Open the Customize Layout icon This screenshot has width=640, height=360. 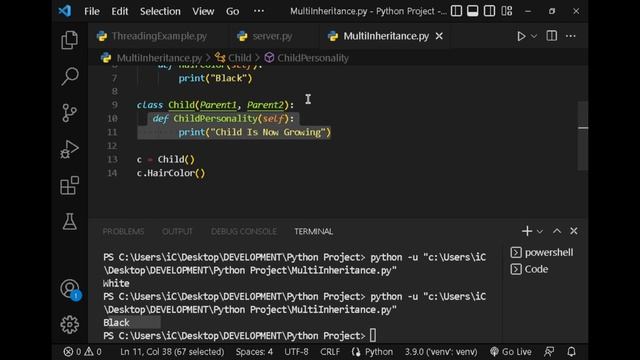507,11
